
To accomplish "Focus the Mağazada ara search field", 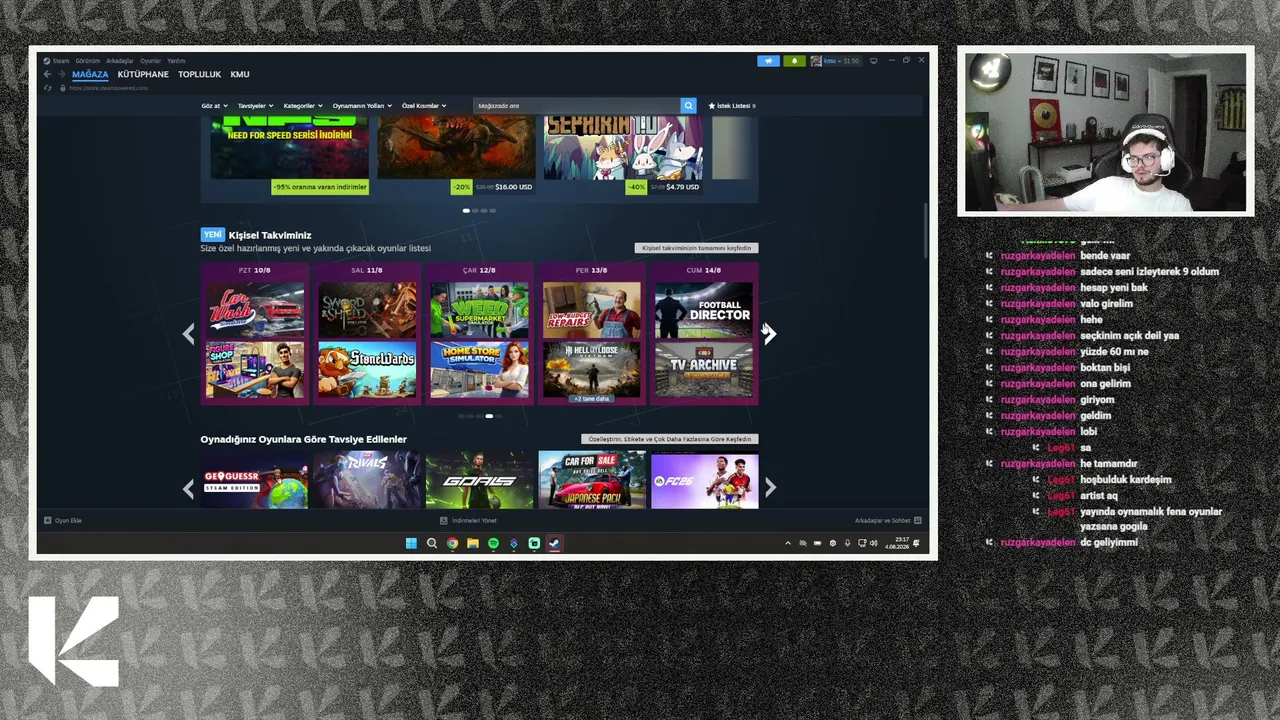I will coord(577,105).
